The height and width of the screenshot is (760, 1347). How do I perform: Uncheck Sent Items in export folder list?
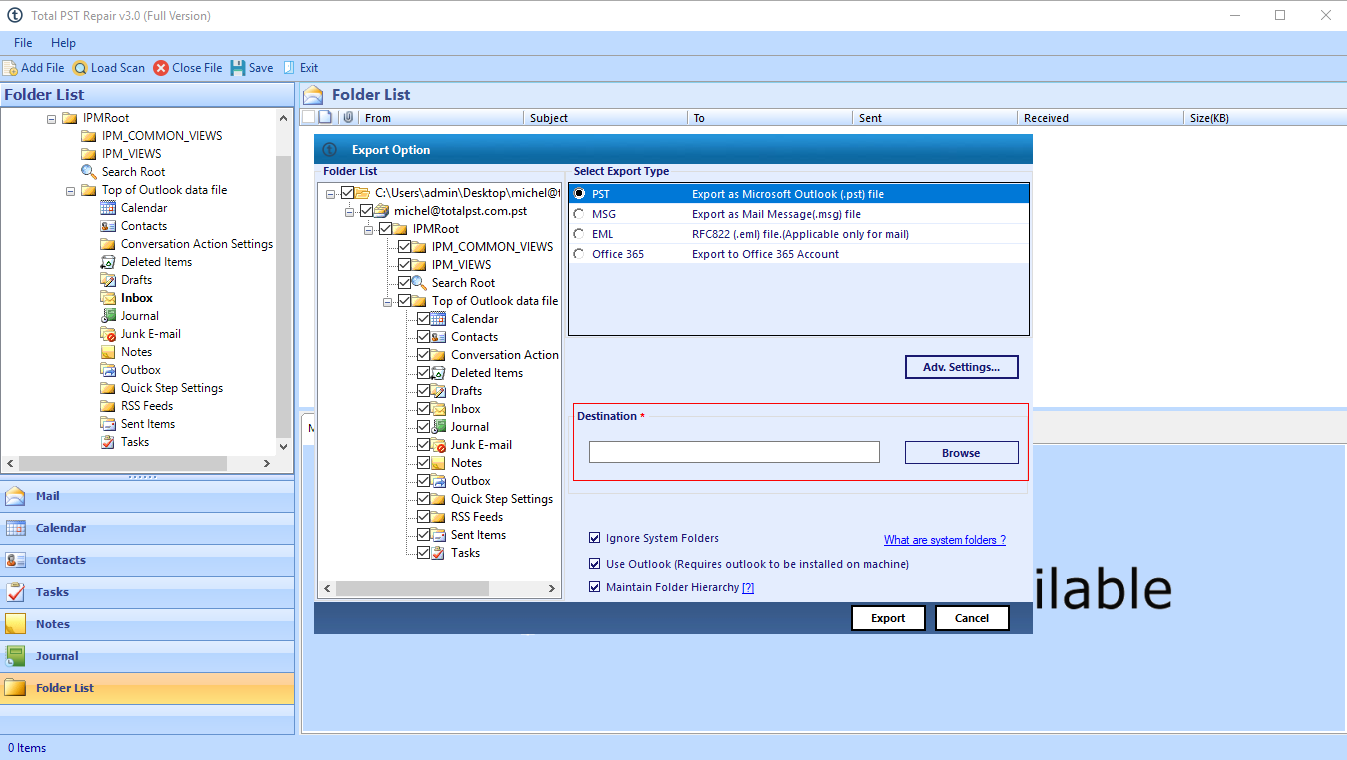(424, 535)
